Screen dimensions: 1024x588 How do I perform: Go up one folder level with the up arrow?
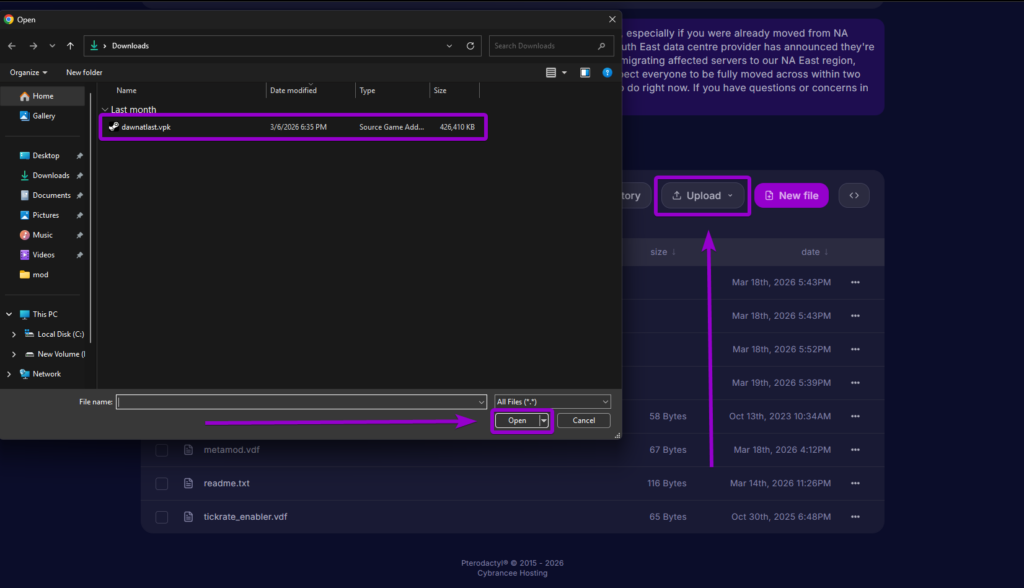70,46
